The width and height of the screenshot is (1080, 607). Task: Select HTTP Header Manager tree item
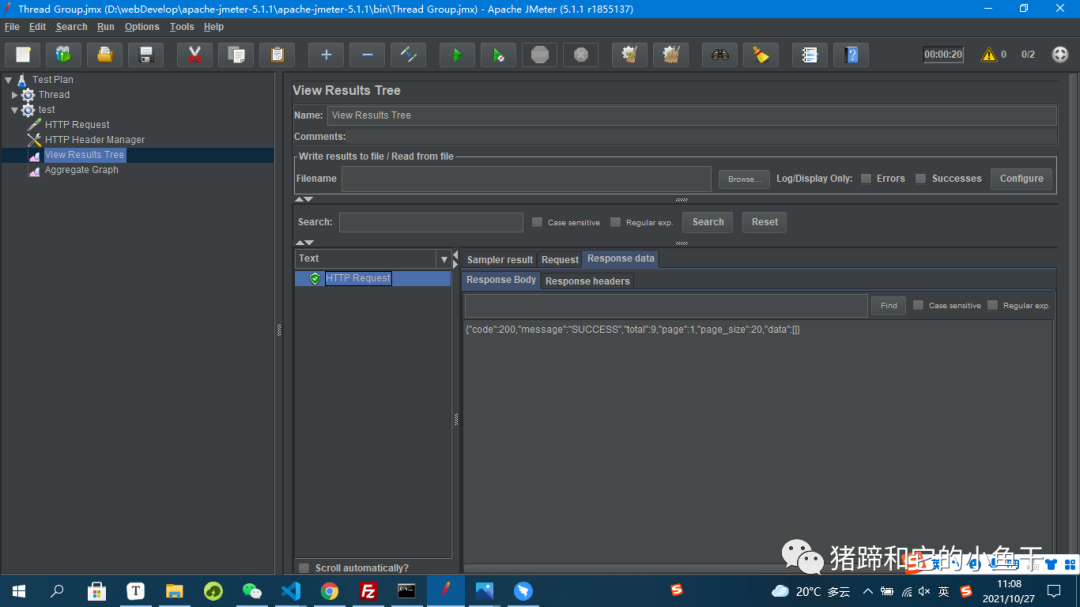tap(94, 140)
